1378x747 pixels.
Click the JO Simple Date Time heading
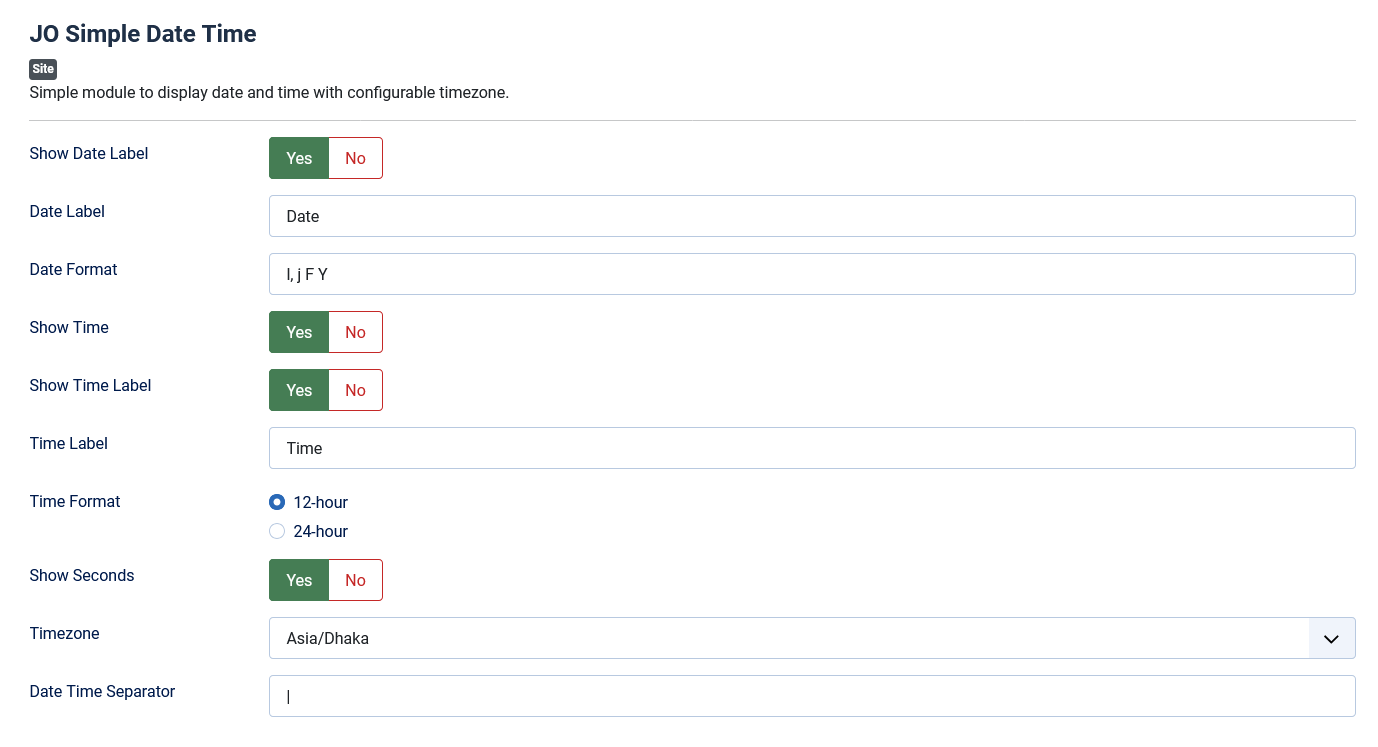[x=143, y=33]
